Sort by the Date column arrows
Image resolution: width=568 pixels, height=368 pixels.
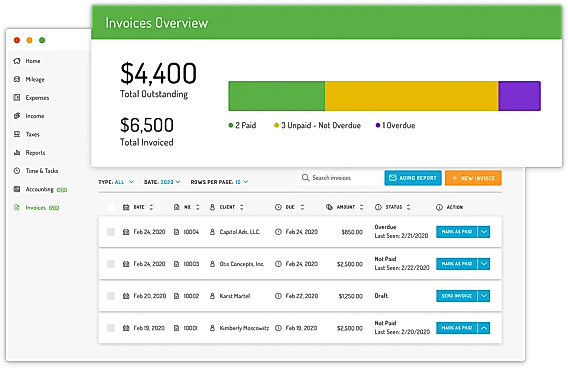click(151, 207)
